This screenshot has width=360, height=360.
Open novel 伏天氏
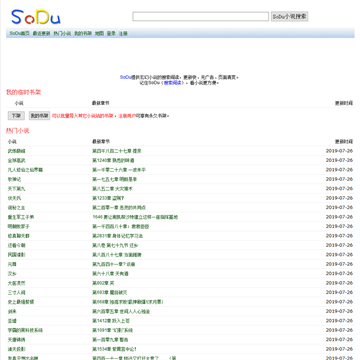(15, 198)
